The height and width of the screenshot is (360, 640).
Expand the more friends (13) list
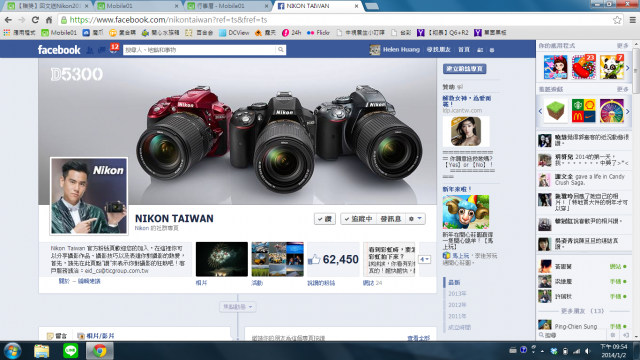click(x=582, y=311)
